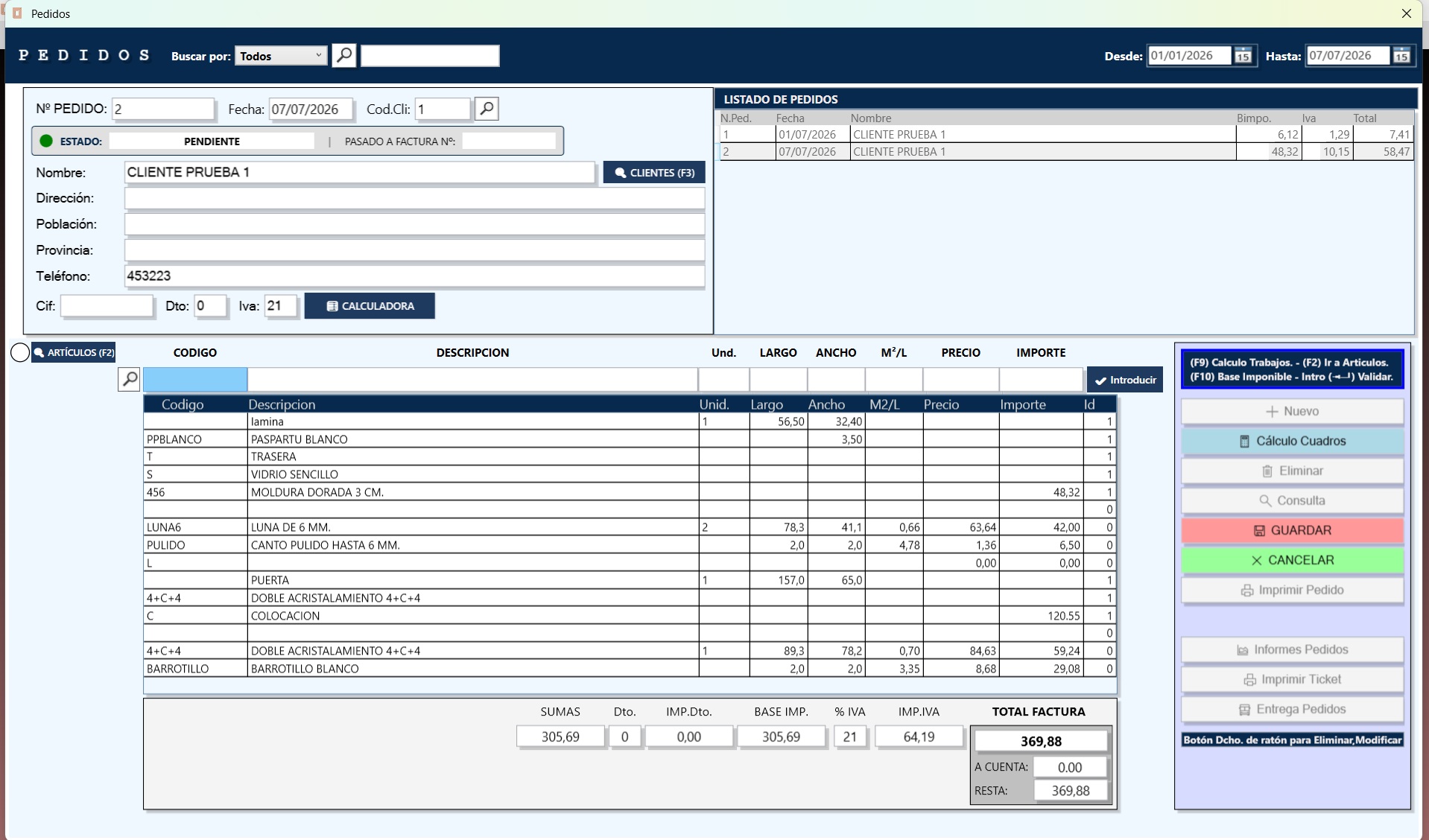Image resolution: width=1429 pixels, height=840 pixels.
Task: Click the Introducir checkmark button
Action: pos(1124,380)
